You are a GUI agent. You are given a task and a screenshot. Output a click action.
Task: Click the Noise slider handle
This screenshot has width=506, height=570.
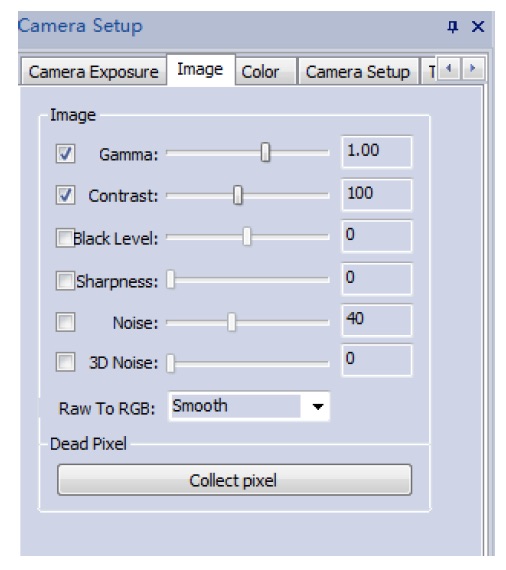point(231,322)
